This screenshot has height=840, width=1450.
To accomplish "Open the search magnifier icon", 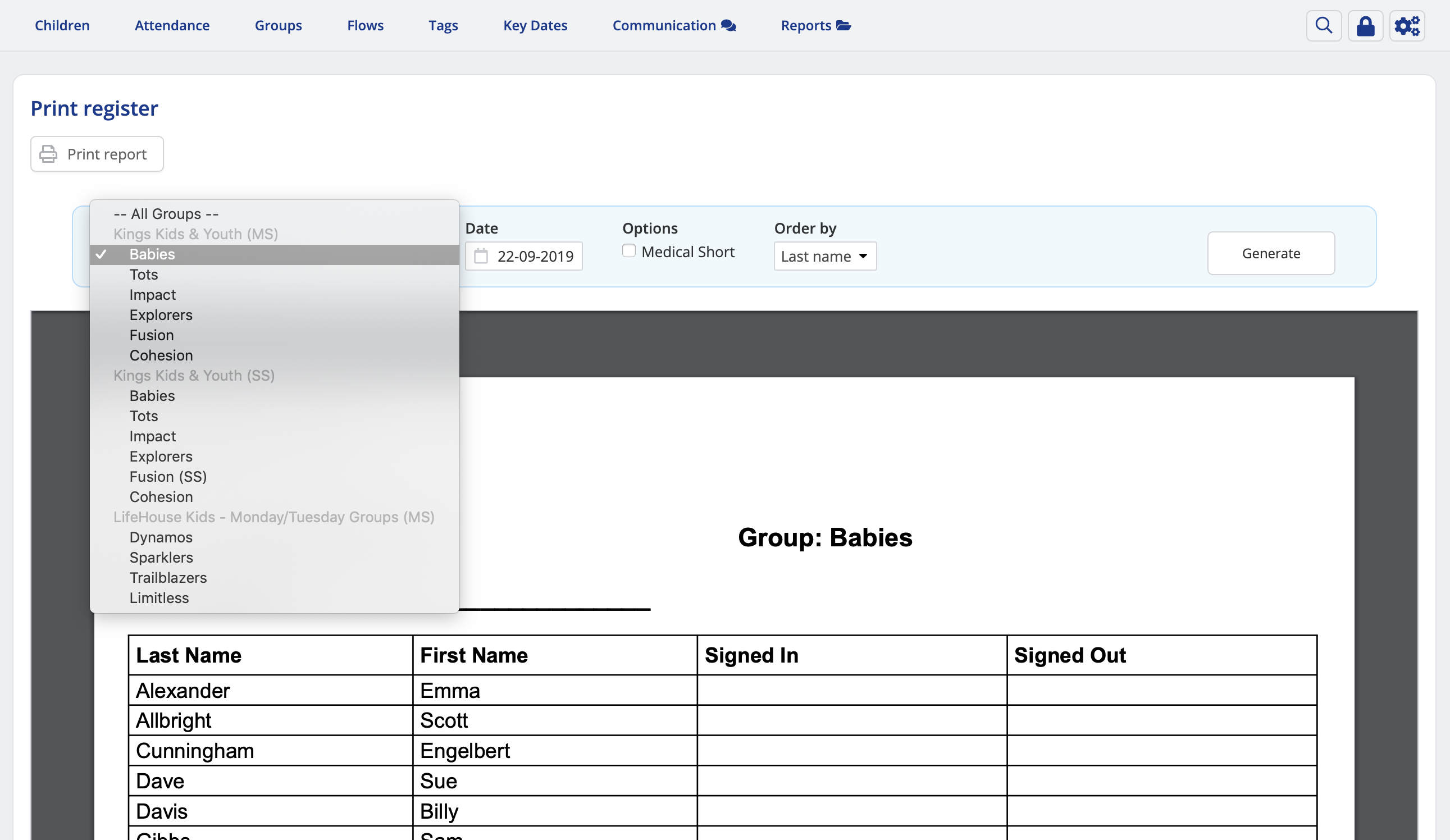I will click(1324, 26).
